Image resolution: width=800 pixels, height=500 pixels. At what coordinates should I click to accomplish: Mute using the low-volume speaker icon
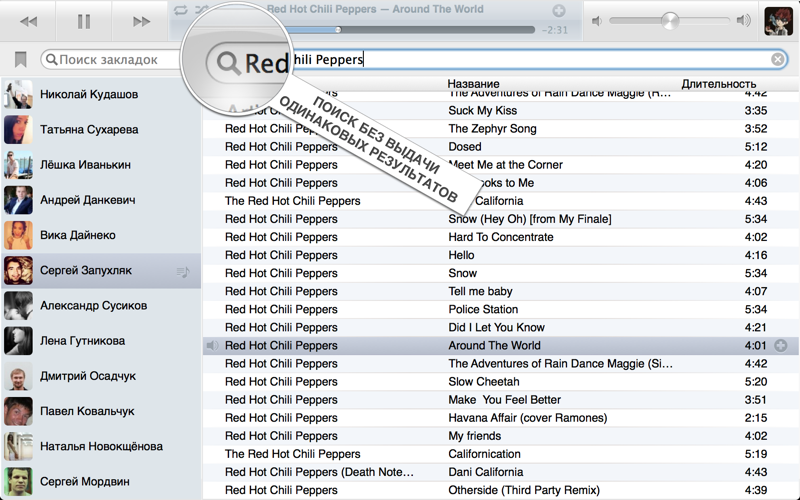tap(596, 21)
